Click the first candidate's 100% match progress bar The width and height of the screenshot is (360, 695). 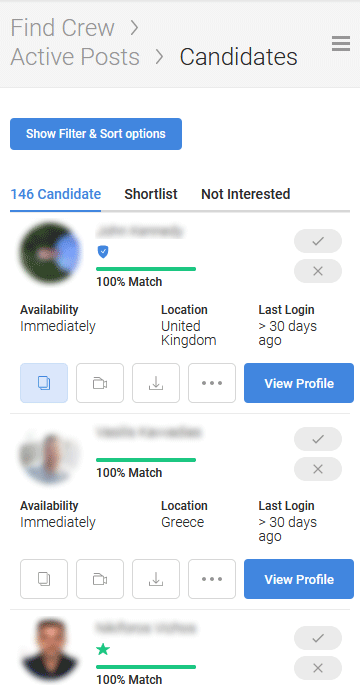(146, 269)
